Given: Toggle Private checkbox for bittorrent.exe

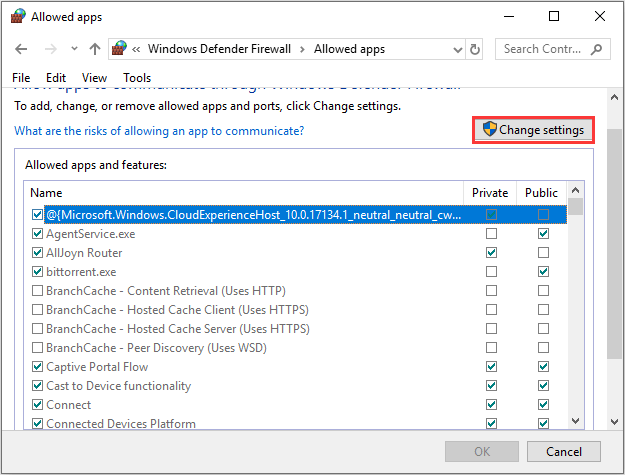Looking at the screenshot, I should point(491,272).
